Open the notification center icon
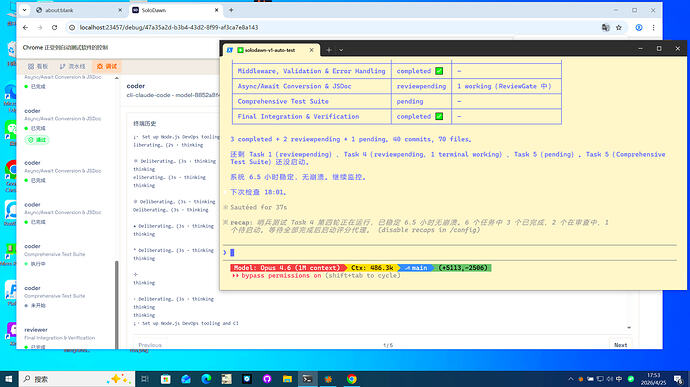 click(679, 379)
